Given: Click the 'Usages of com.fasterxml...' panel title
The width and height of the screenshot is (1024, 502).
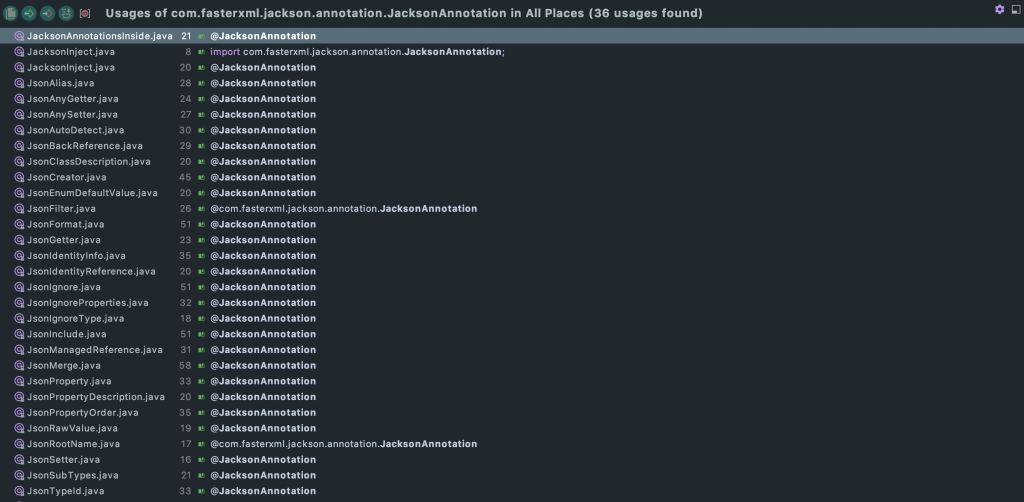Looking at the screenshot, I should tap(404, 13).
